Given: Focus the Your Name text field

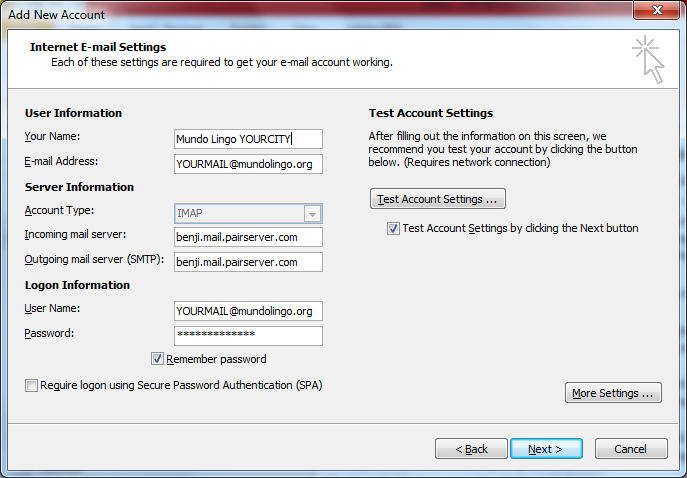Looking at the screenshot, I should tap(248, 139).
